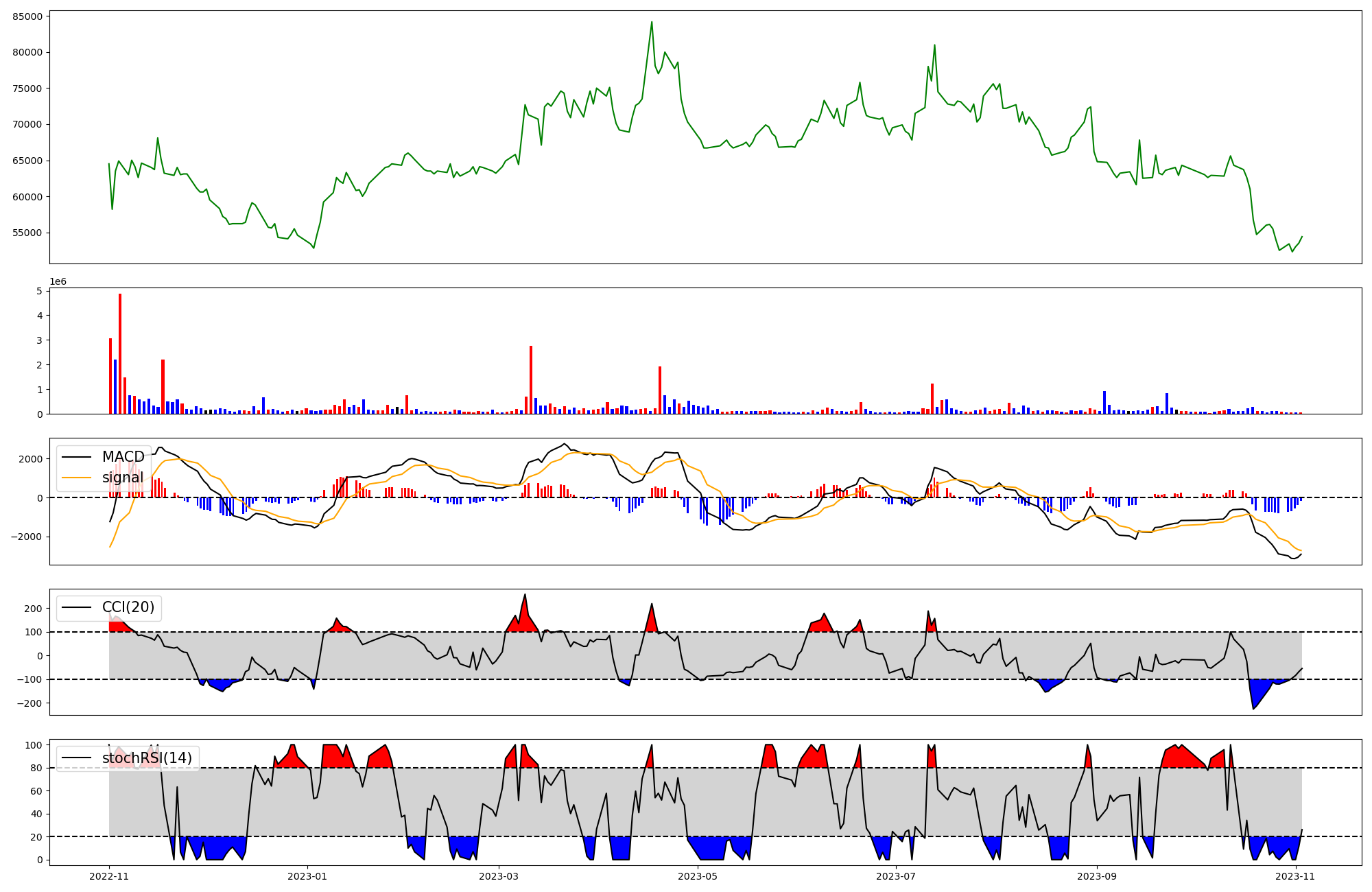Click the 55000 price axis label
1372x892 pixels.
click(x=27, y=233)
